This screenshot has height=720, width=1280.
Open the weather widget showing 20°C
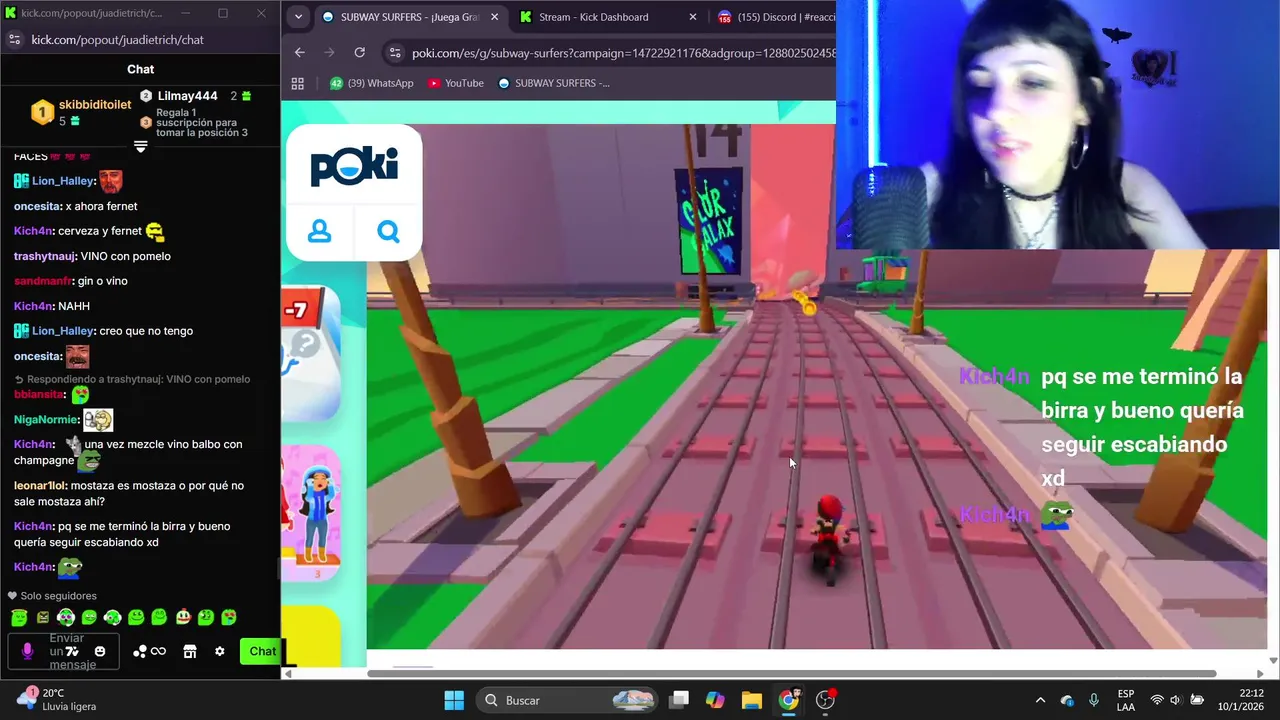point(58,700)
